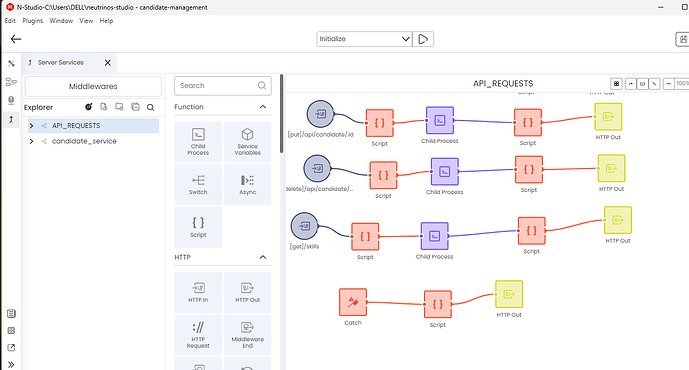Pick the HTTP In palette node
Viewport: 689px width, 370px height.
[198, 292]
